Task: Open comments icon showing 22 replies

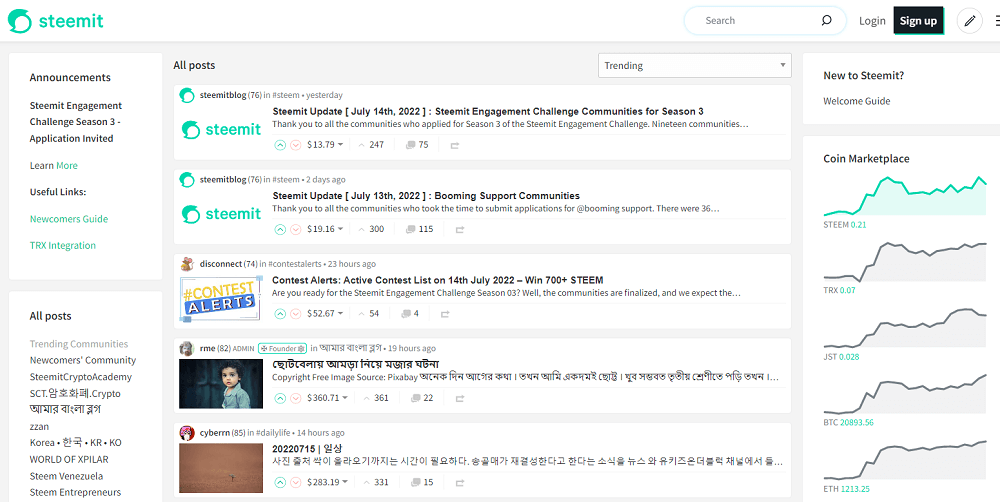Action: (415, 398)
